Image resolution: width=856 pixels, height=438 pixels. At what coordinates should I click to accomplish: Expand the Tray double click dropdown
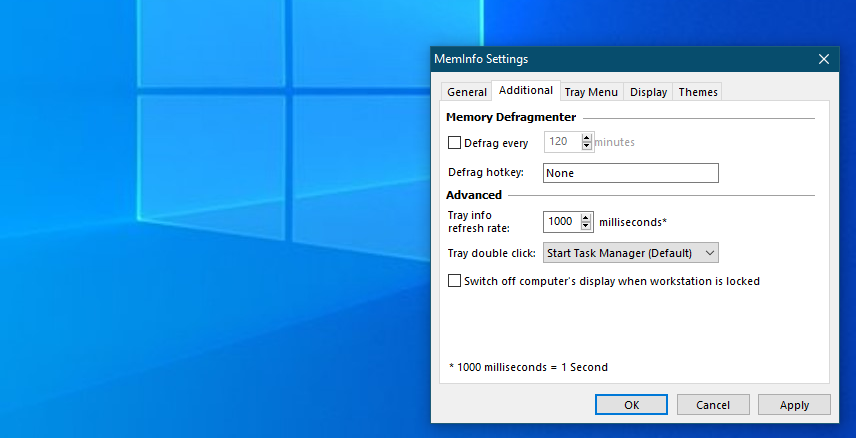coord(631,253)
